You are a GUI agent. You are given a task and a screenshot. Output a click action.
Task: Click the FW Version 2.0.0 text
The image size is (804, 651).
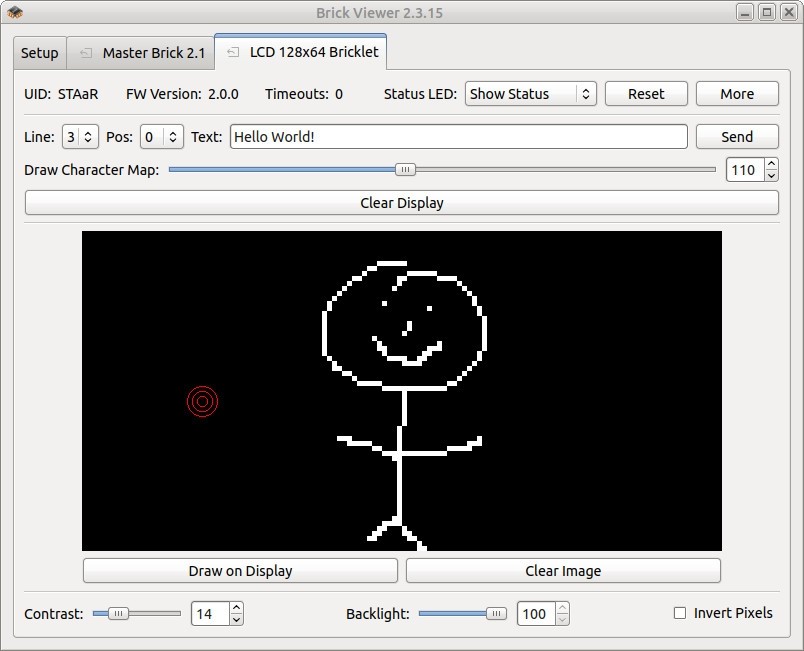[182, 94]
